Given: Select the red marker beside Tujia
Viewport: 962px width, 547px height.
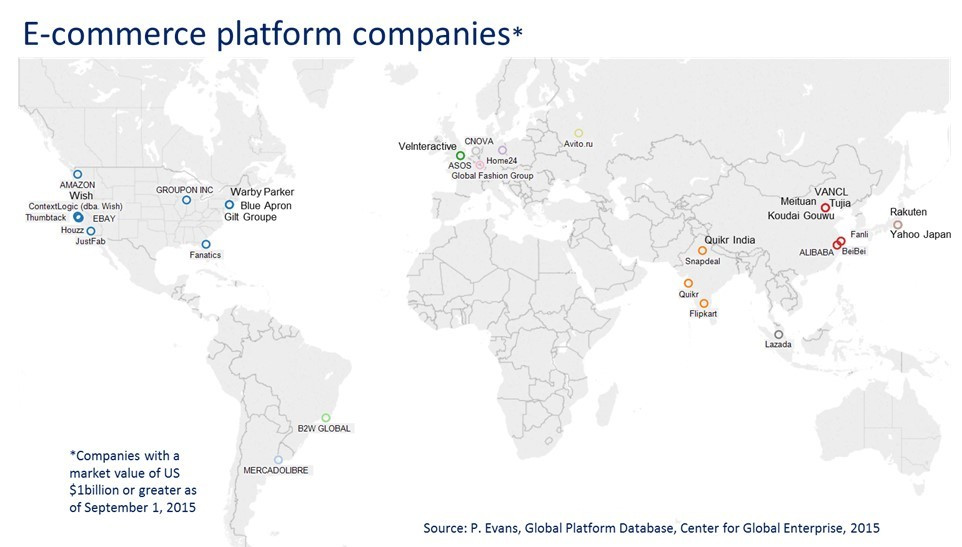Looking at the screenshot, I should click(825, 208).
